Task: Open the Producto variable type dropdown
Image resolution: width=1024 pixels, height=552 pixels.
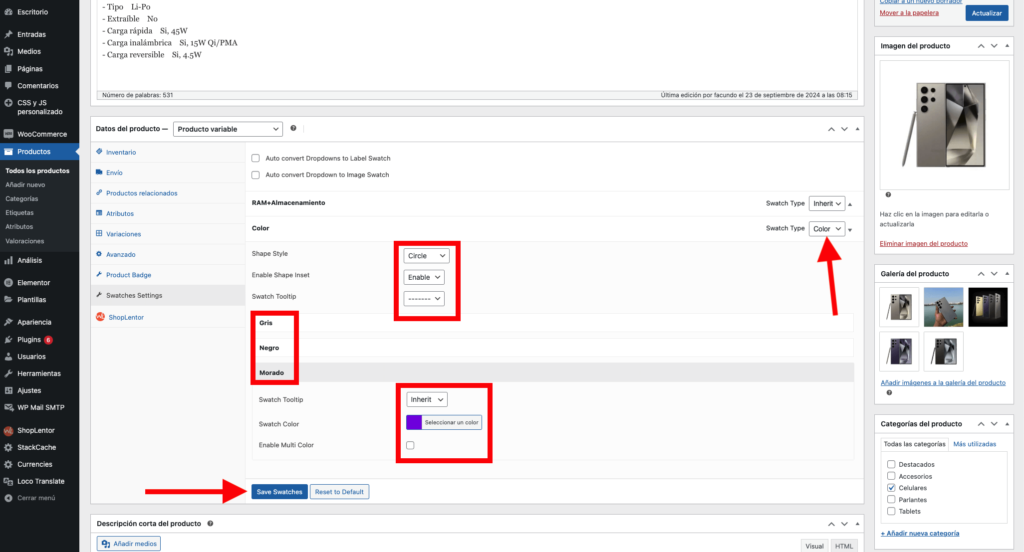Action: click(x=228, y=129)
